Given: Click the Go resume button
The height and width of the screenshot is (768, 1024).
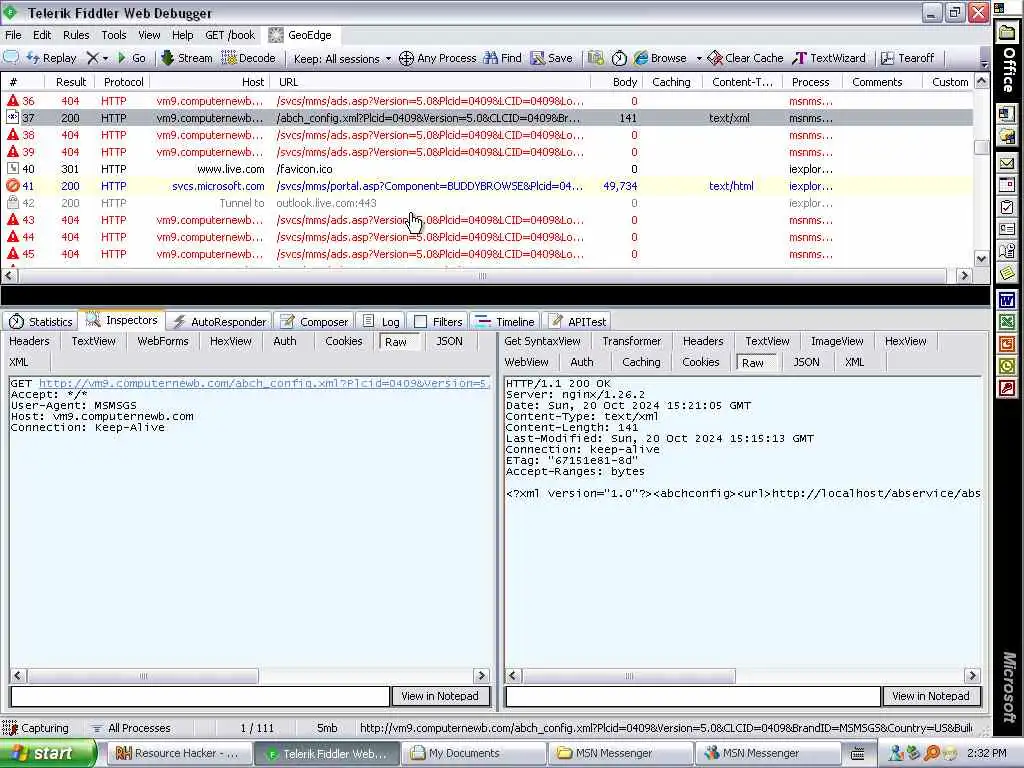Looking at the screenshot, I should coord(131,58).
